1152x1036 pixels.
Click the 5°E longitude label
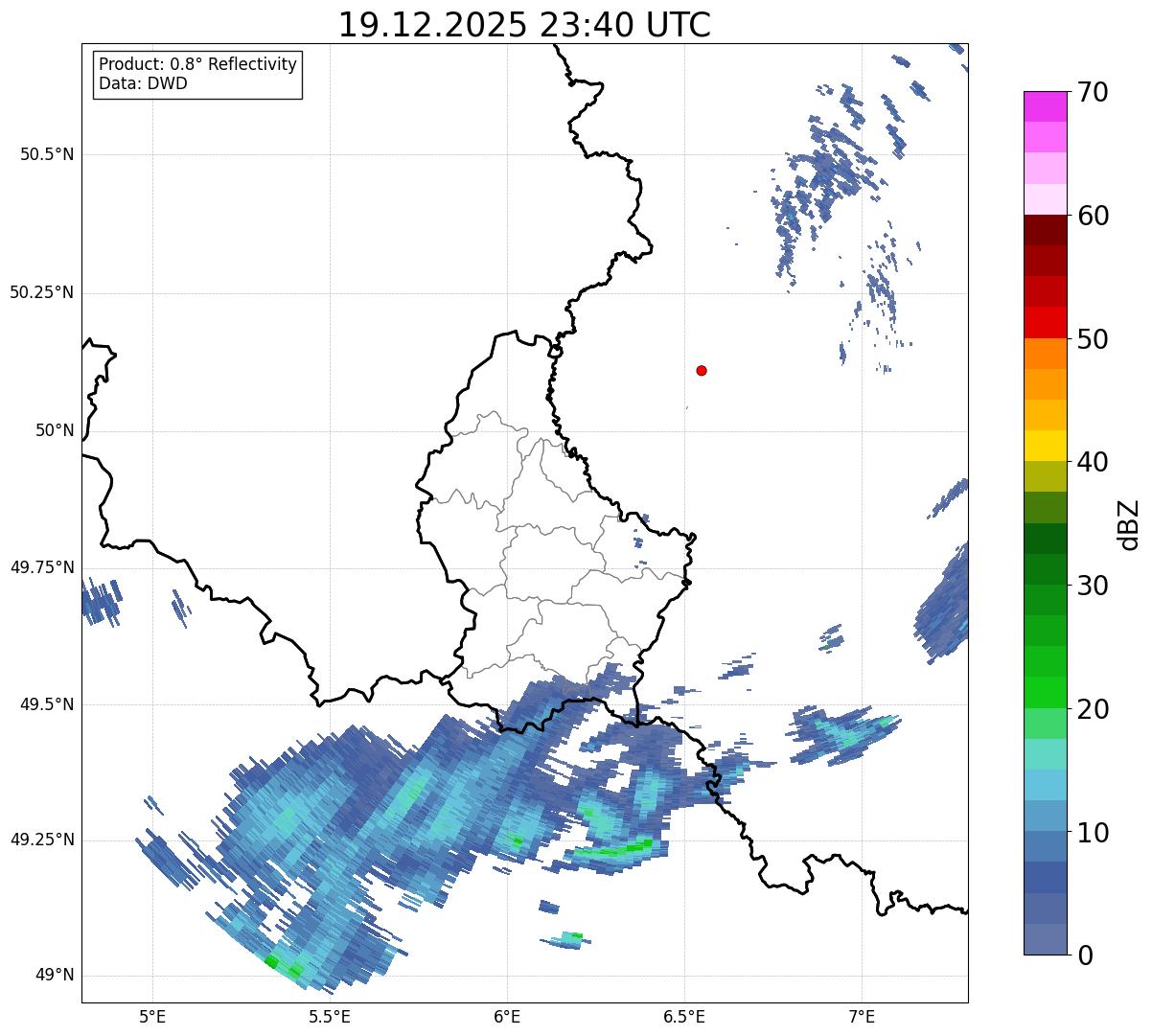point(152,1017)
